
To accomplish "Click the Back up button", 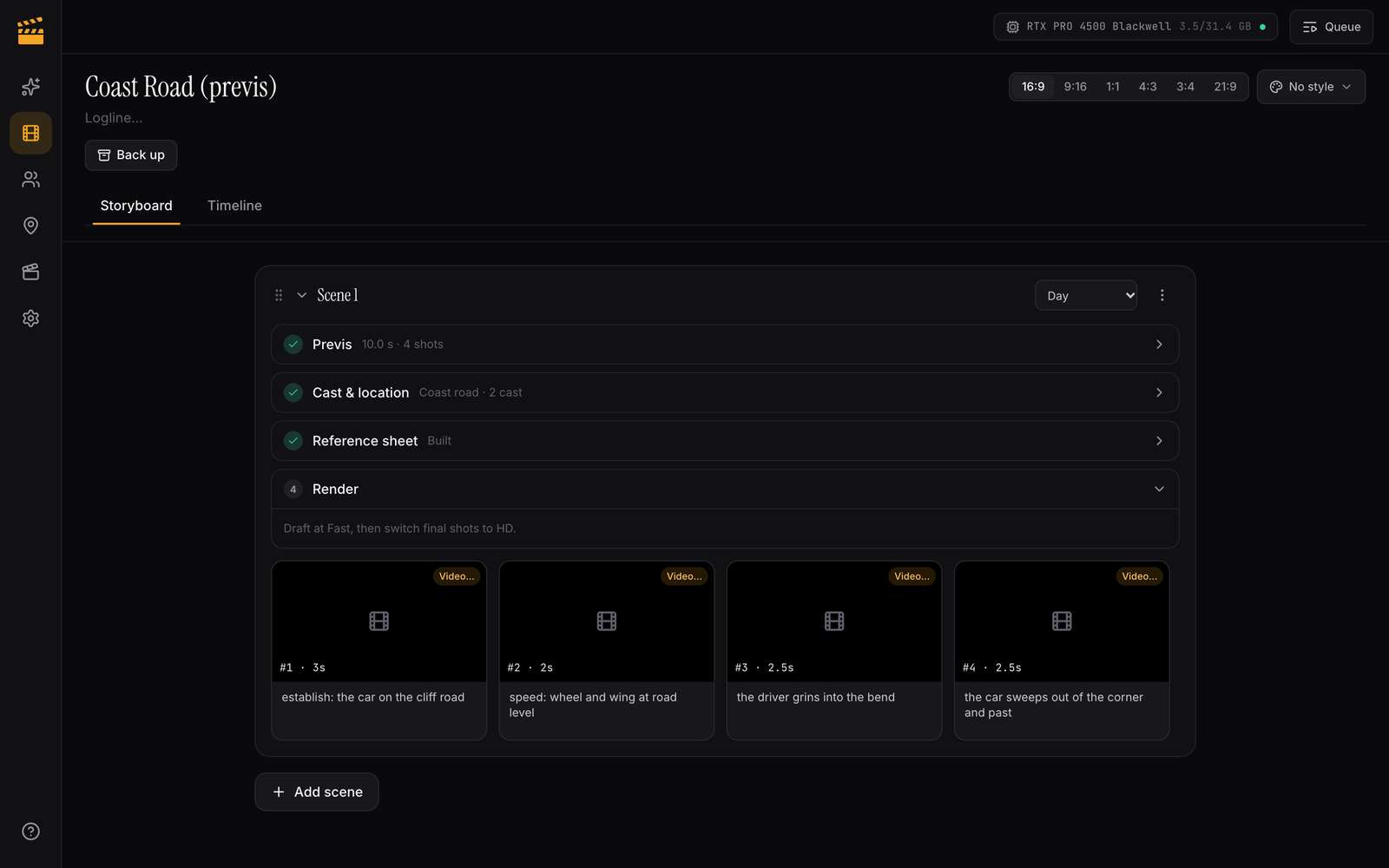I will (x=131, y=155).
